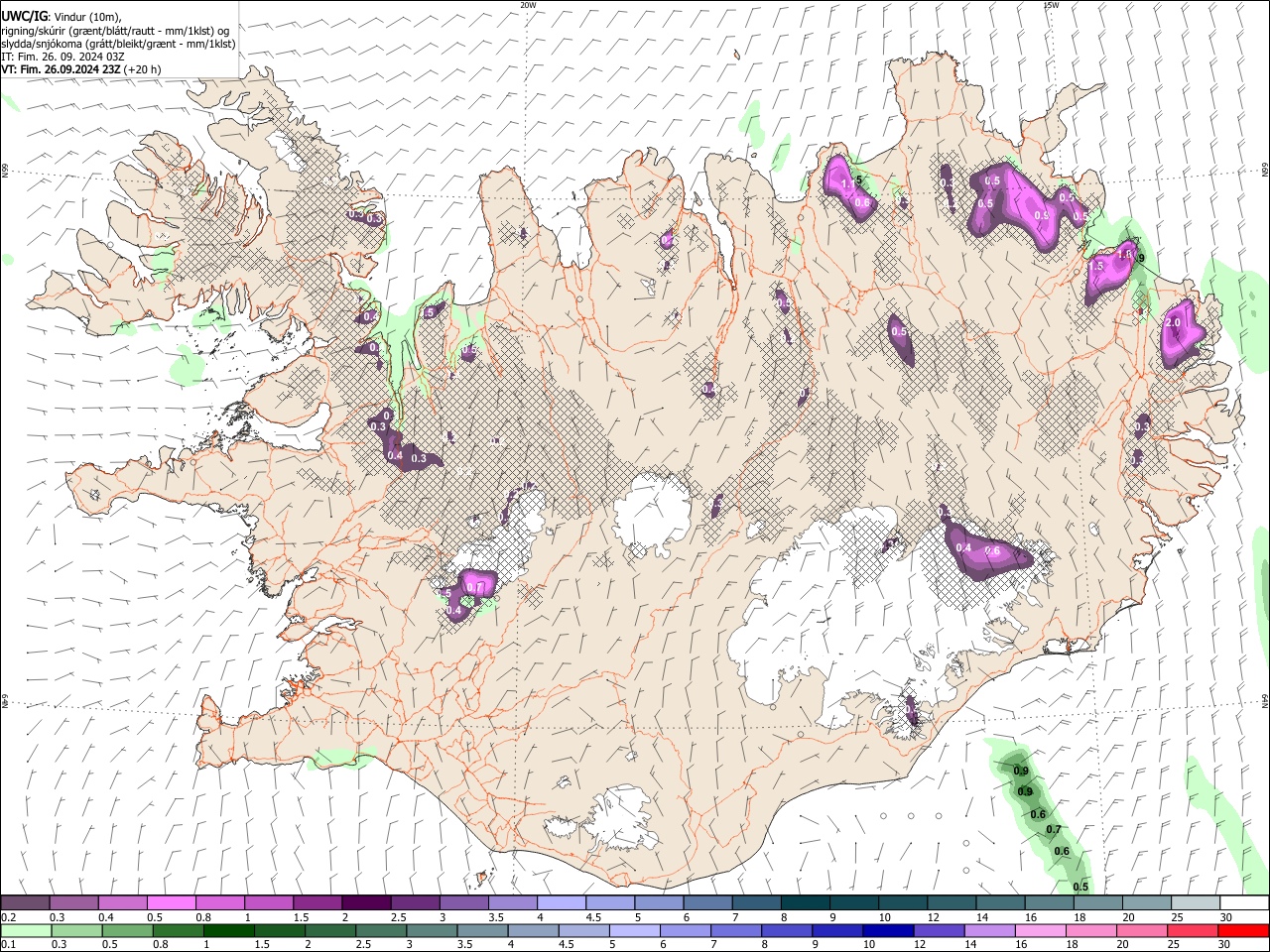Choose the deep navy 10–12 rain legend swatch
This screenshot has height=952, width=1270.
888,931
